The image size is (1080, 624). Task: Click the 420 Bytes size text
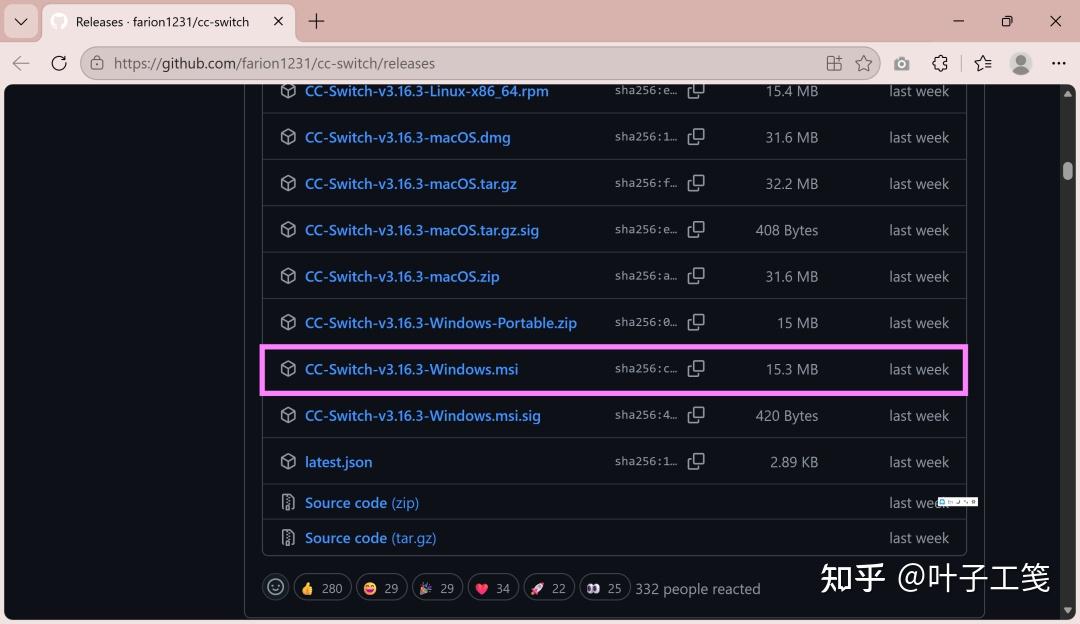[x=787, y=415]
